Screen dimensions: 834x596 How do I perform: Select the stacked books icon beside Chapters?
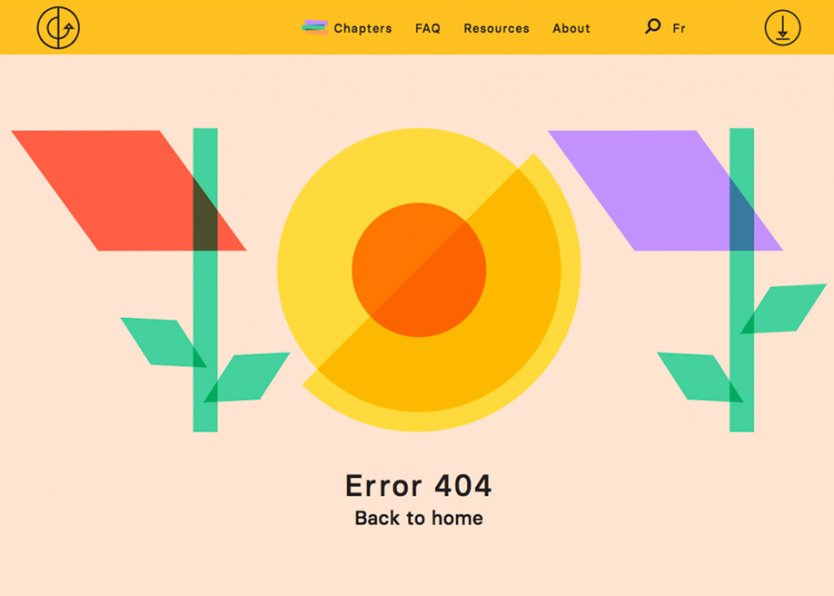coord(315,25)
